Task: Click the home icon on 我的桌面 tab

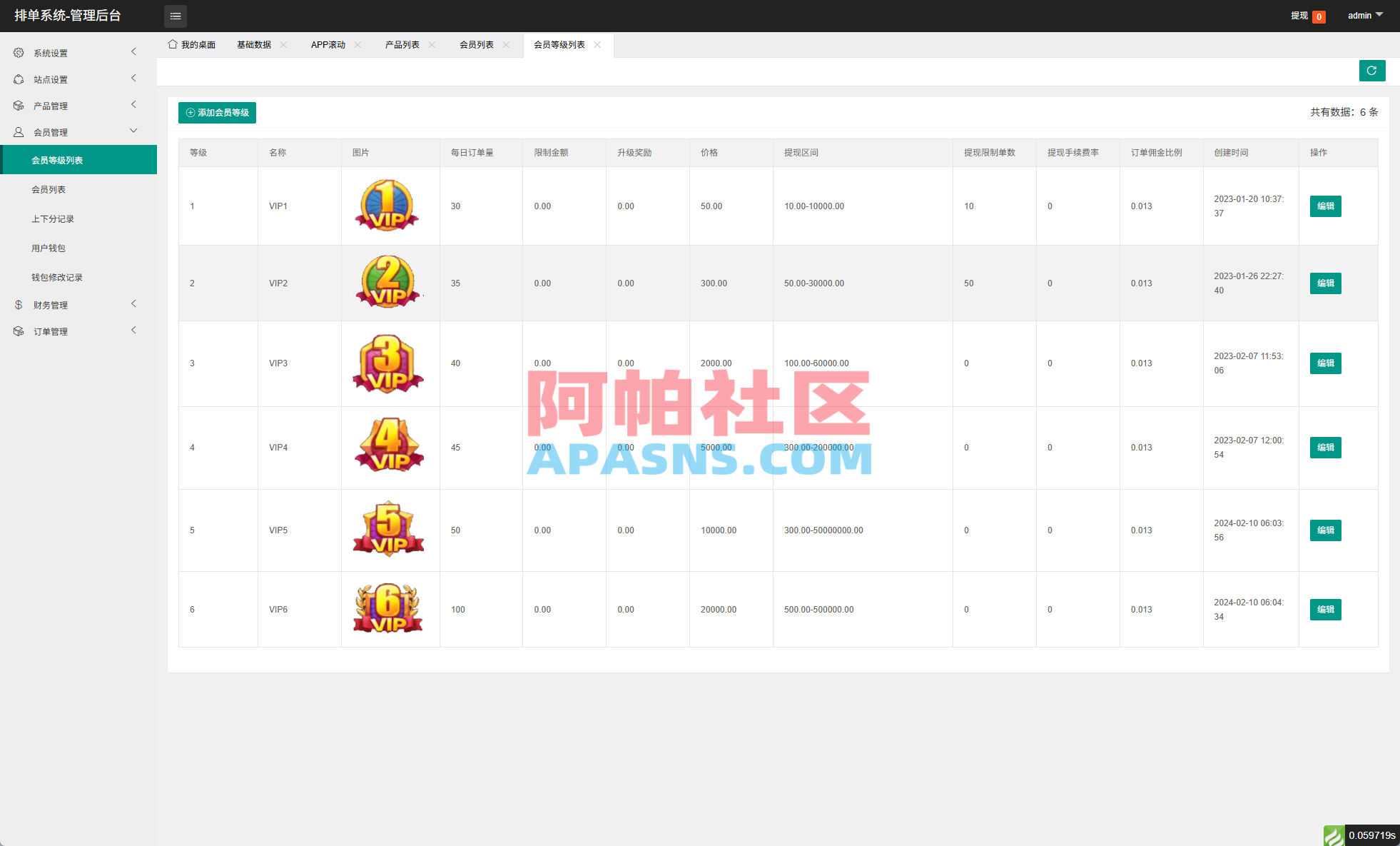Action: [172, 44]
